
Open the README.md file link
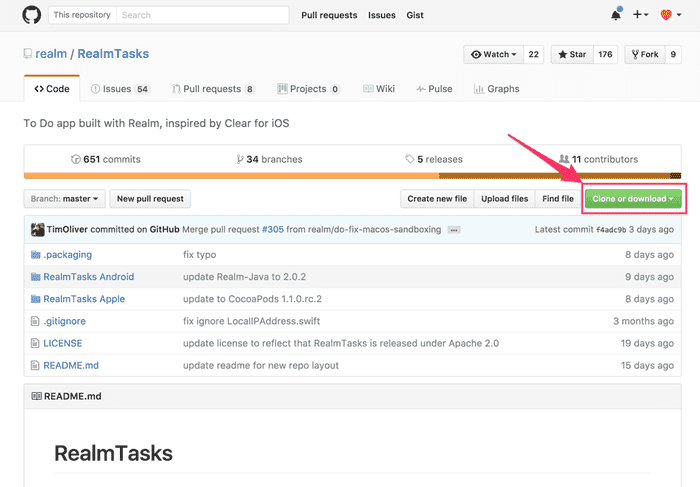(x=70, y=365)
